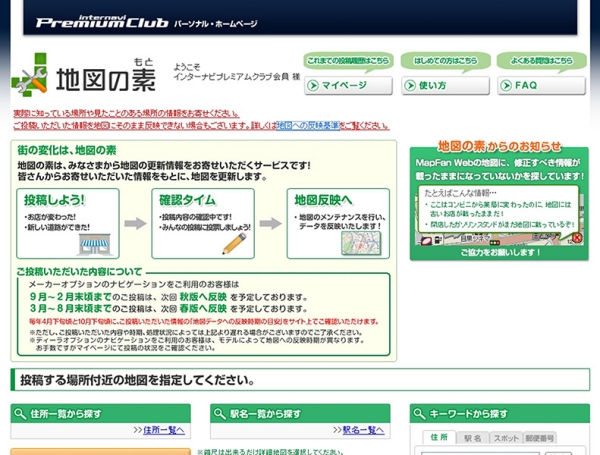
Task: Click the よくある質問はこちら speech bubble
Action: coord(541,62)
